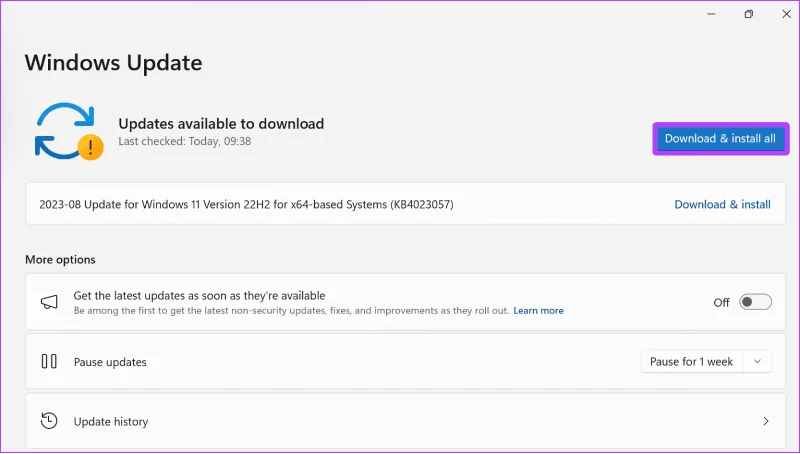Click Download & install all button
The image size is (800, 454).
(x=720, y=139)
